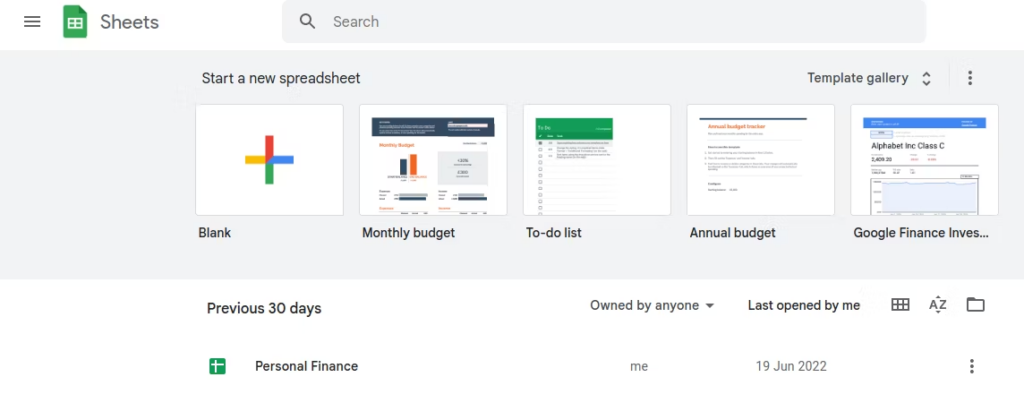1024x394 pixels.
Task: Click the Start a new spreadsheet heading
Action: pos(281,78)
